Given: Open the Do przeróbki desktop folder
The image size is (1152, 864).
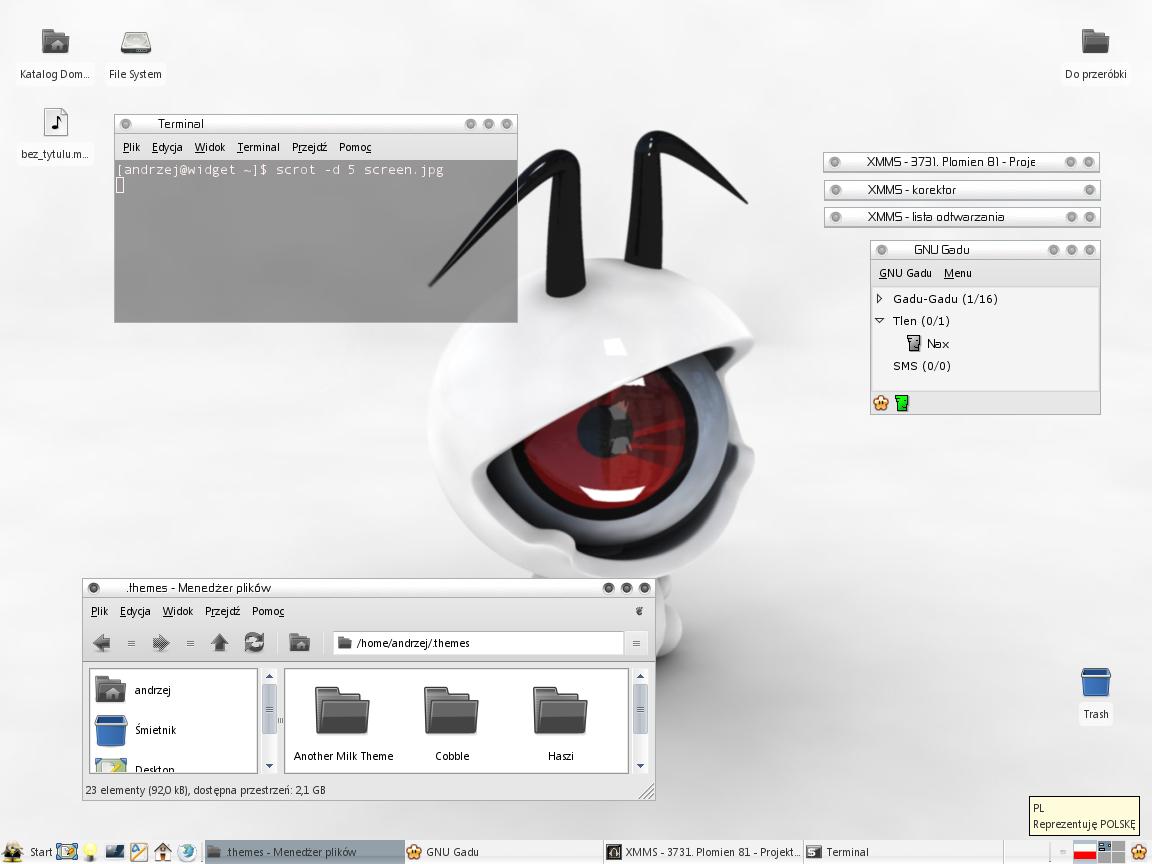Looking at the screenshot, I should click(x=1095, y=42).
